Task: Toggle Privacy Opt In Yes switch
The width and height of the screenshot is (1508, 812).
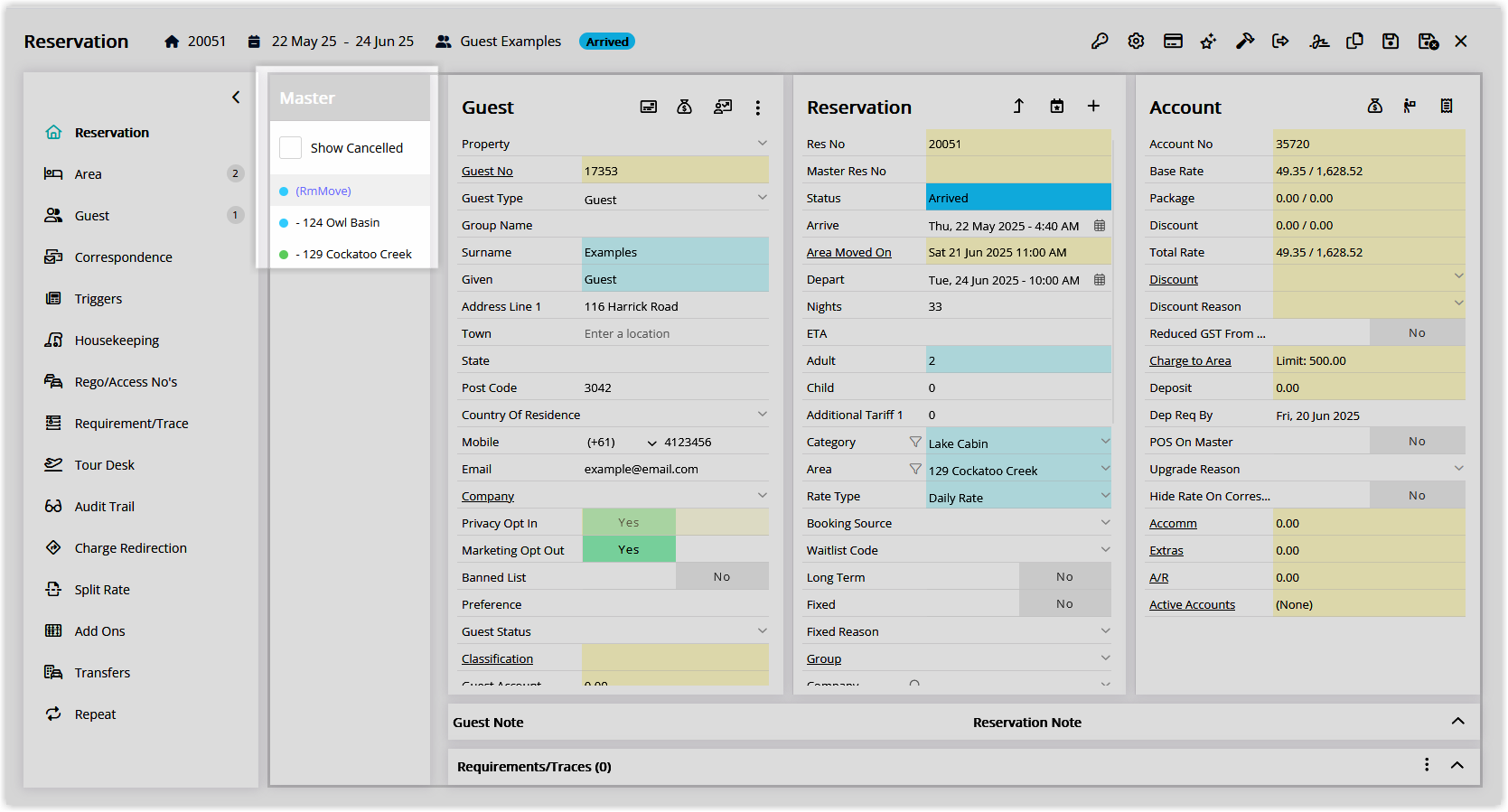Action: point(629,522)
